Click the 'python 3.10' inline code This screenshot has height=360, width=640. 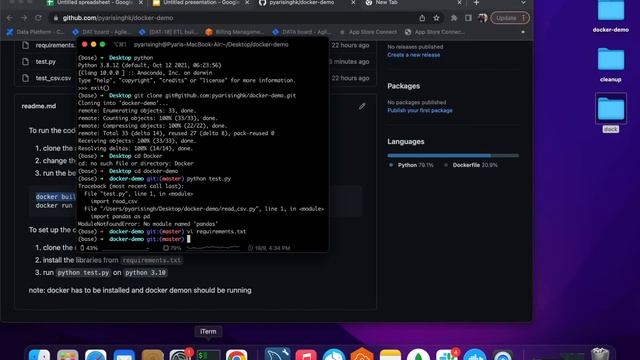pos(145,273)
